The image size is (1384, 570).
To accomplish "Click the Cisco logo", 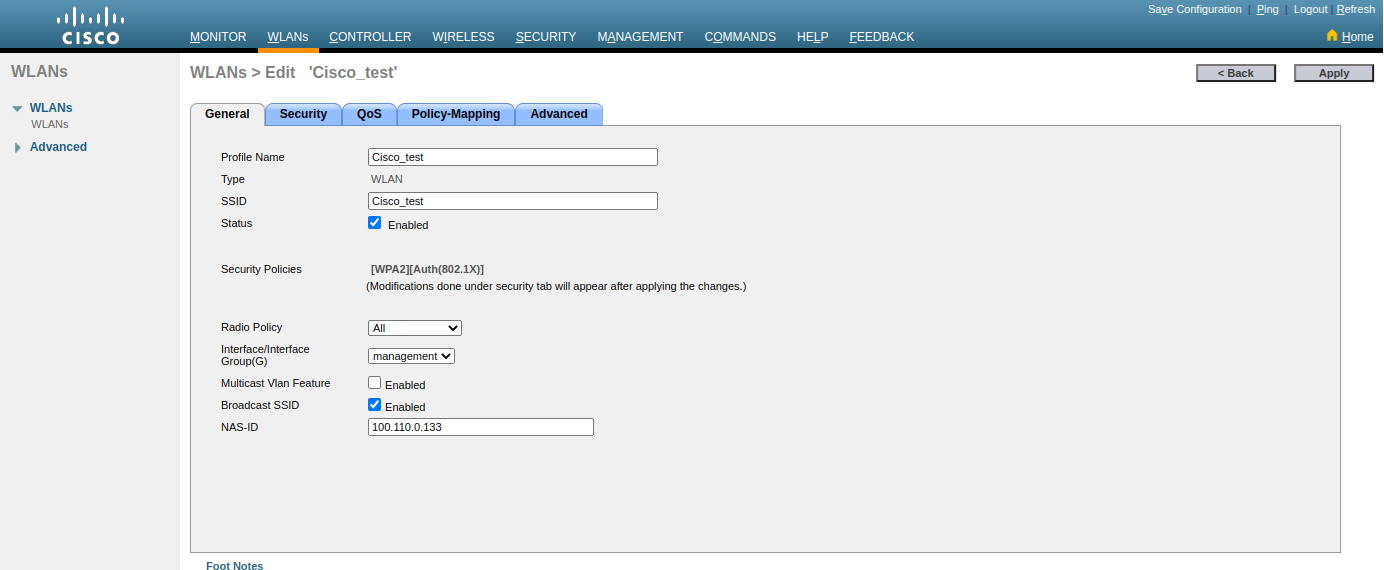I will point(90,26).
